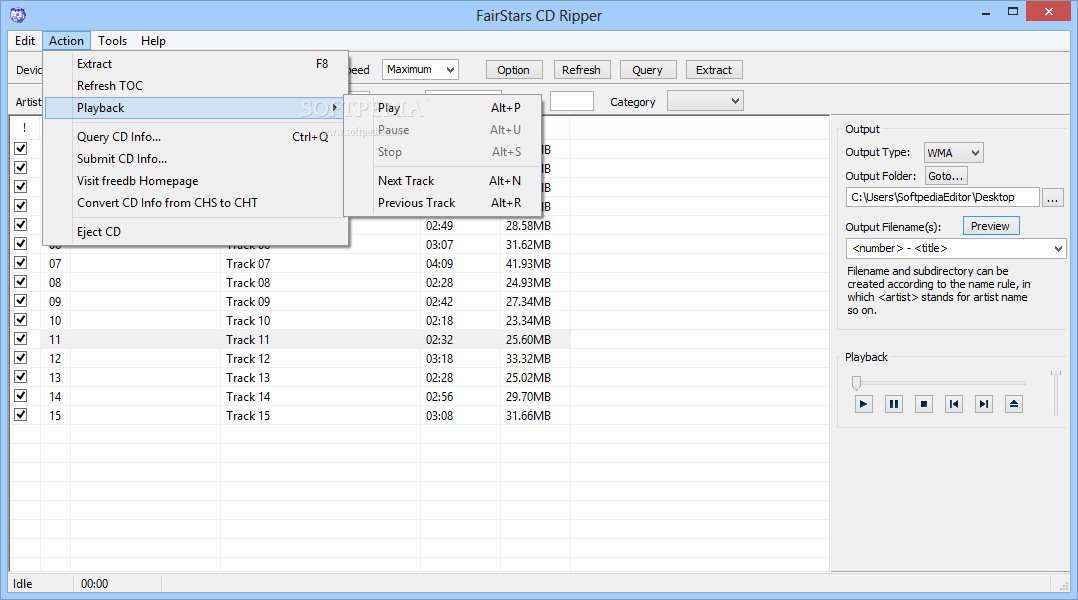Uncheck the checkbox for Track 07

coord(21,263)
